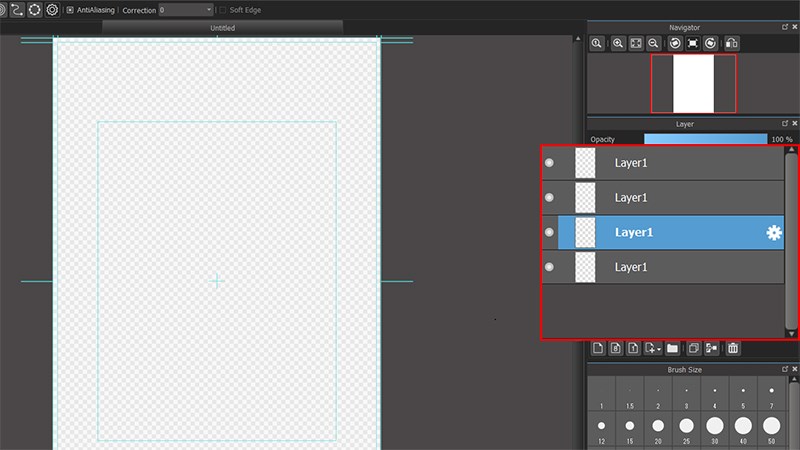
Task: Toggle the AntiAliasing checkbox
Action: click(69, 10)
